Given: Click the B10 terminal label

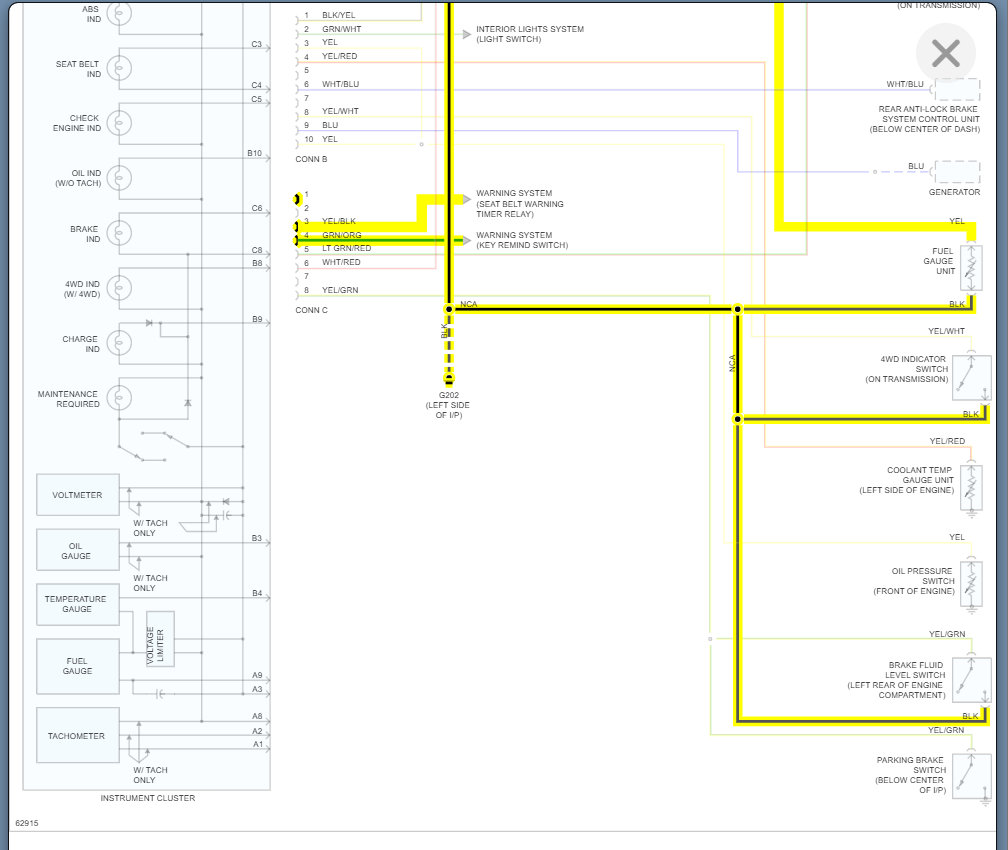Looking at the screenshot, I should 255,153.
